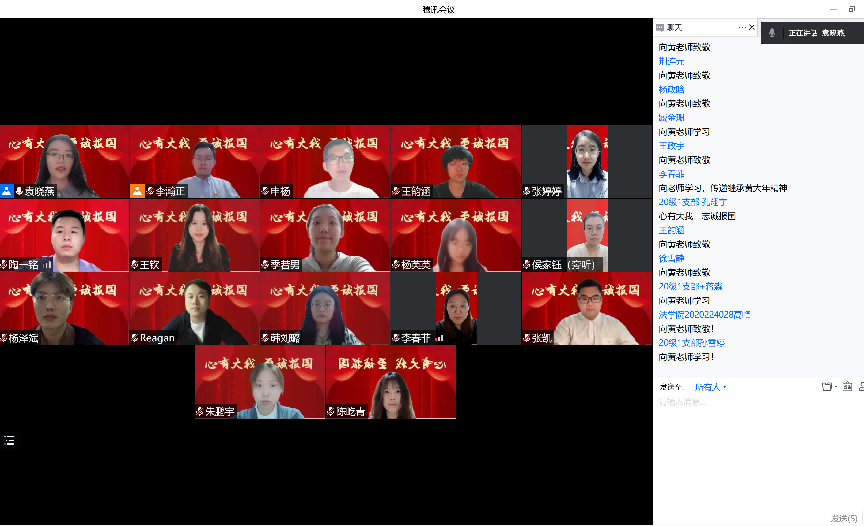Select 王钦's video thumbnail

[x=194, y=234]
